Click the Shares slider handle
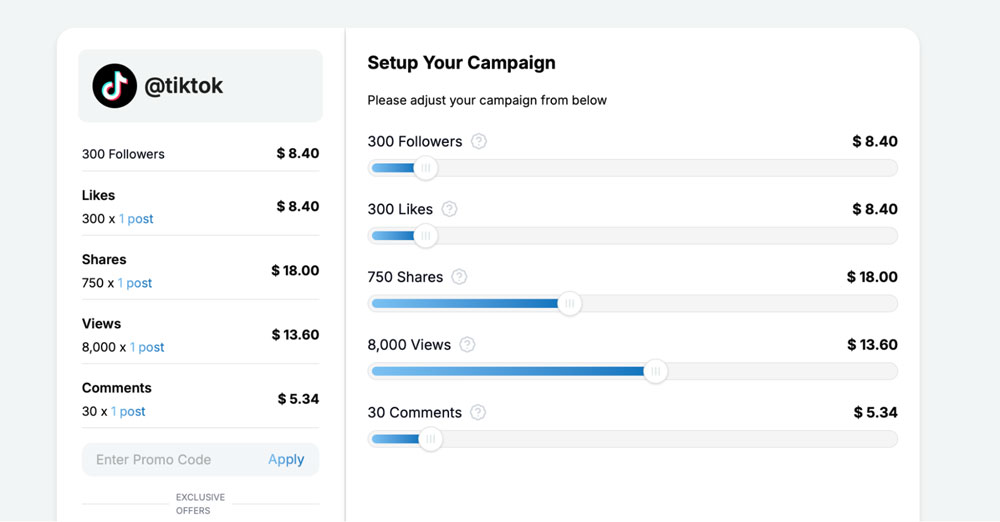Image resolution: width=1000 pixels, height=522 pixels. pos(569,304)
